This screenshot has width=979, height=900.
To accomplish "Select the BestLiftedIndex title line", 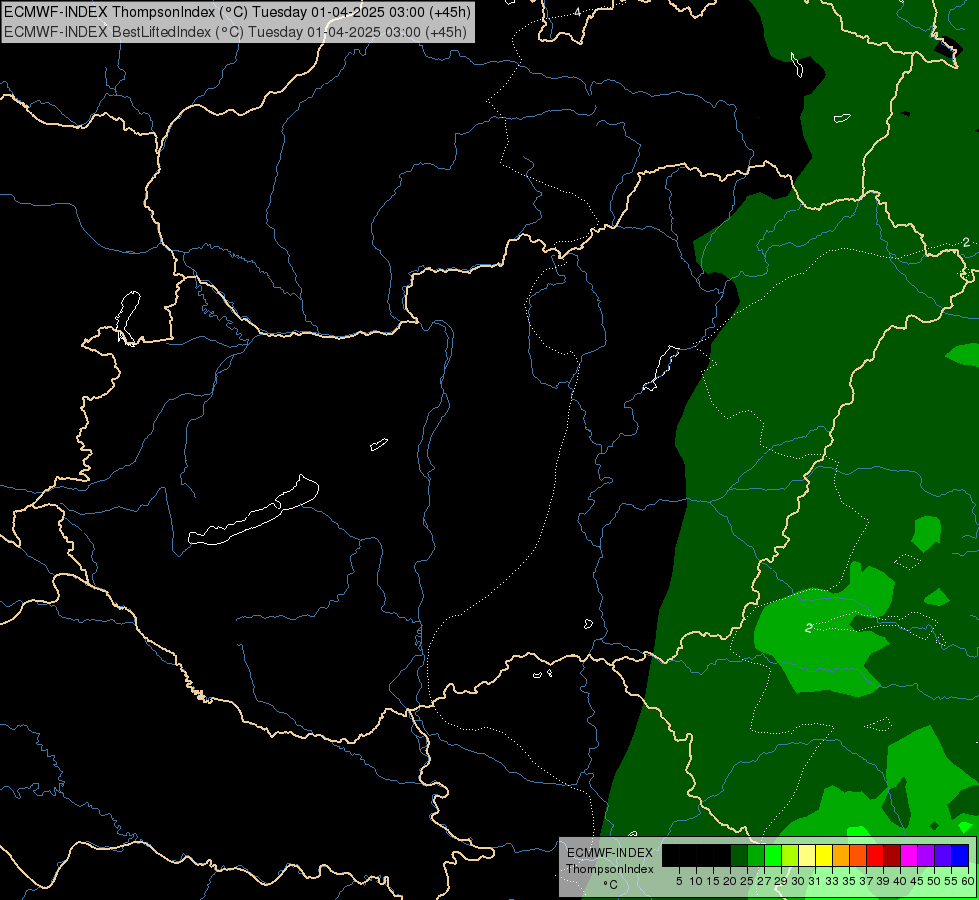I will pyautogui.click(x=235, y=32).
